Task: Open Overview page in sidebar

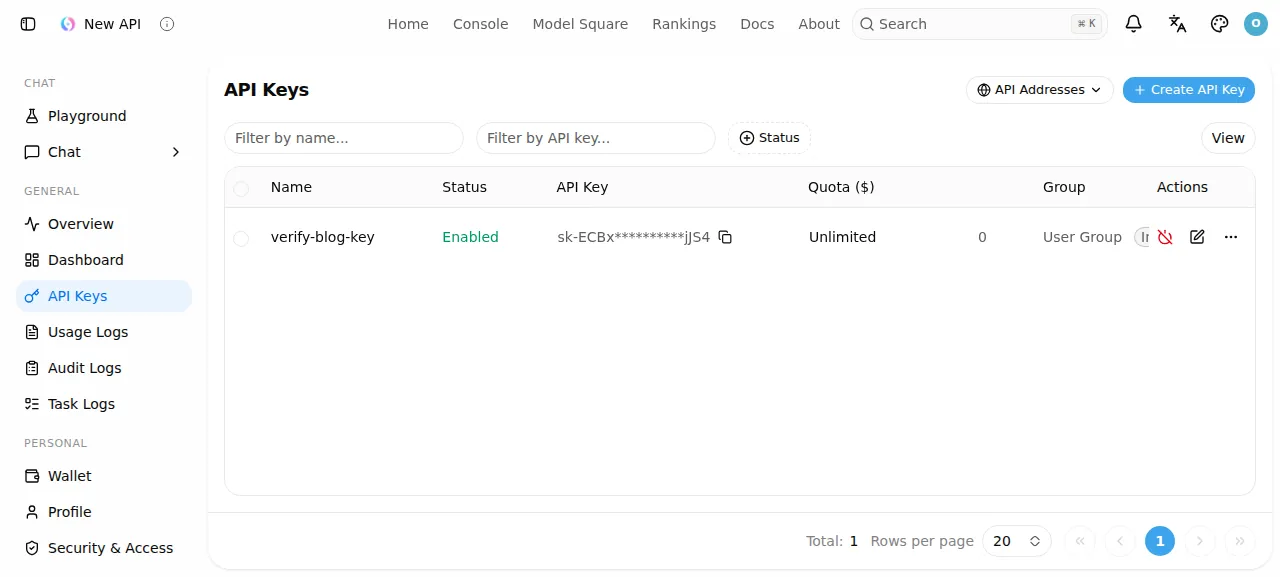Action: click(104, 224)
